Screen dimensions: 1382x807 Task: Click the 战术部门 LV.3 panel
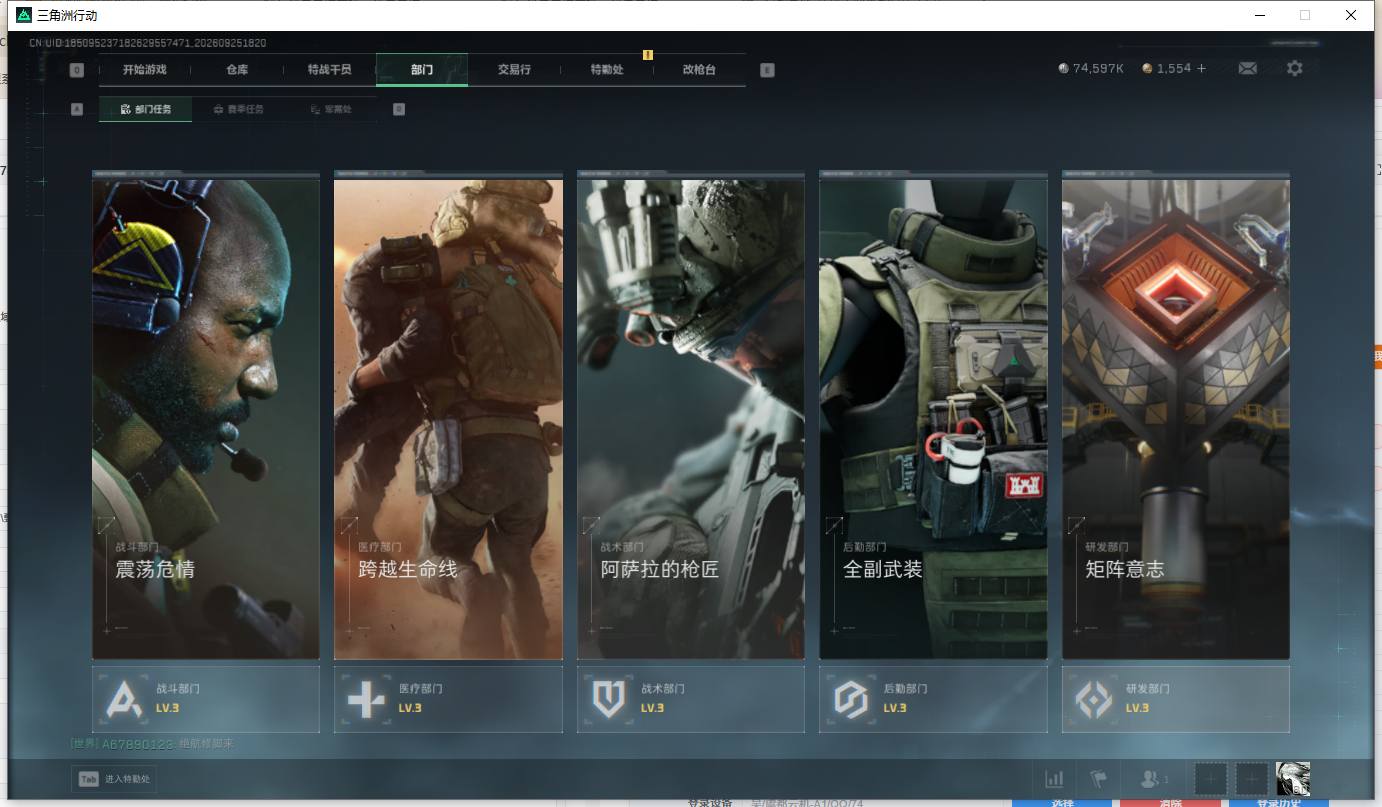pos(691,699)
